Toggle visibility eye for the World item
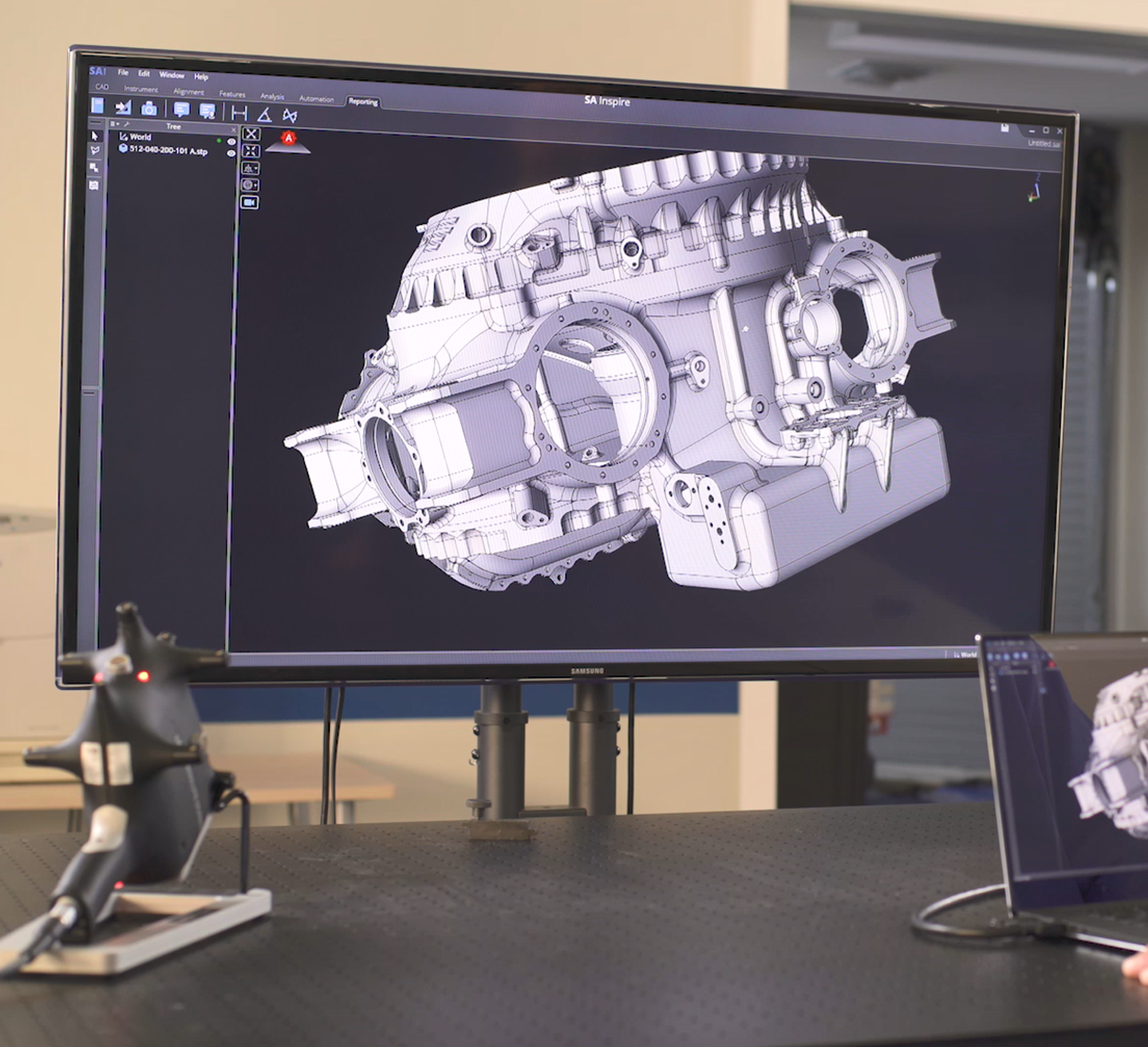 click(231, 141)
